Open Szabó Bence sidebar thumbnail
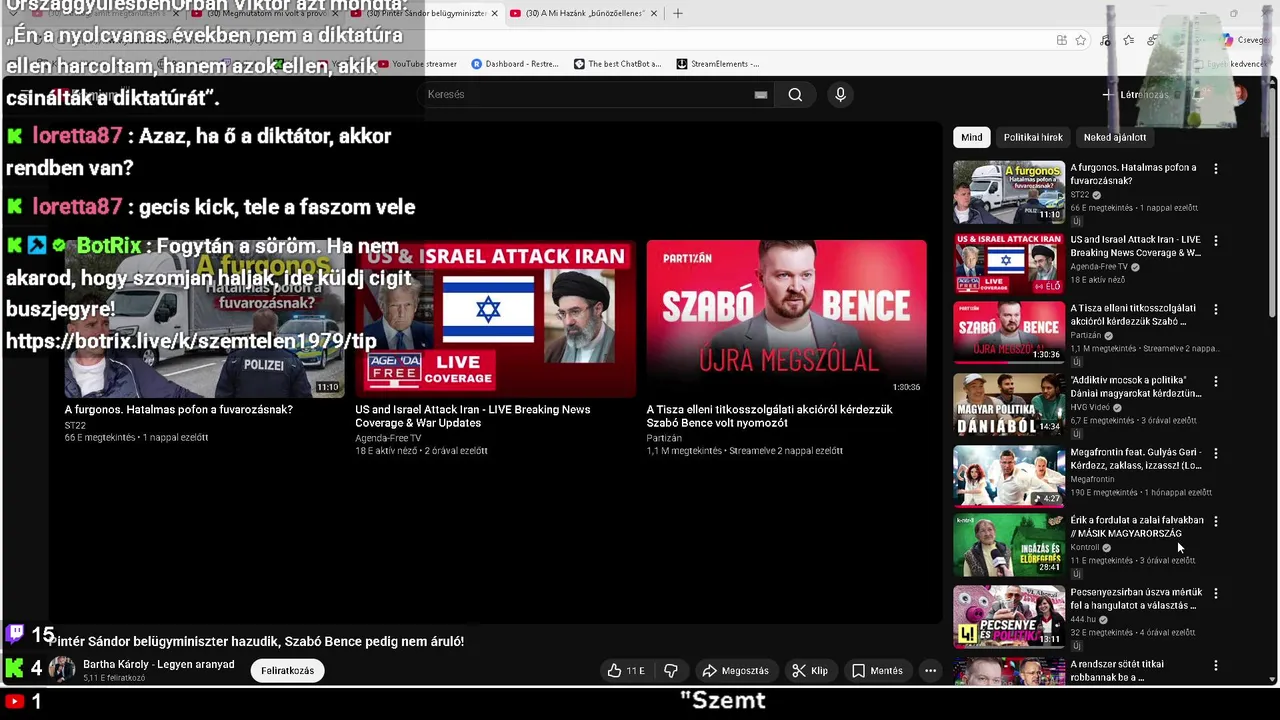This screenshot has height=720, width=1280. pyautogui.click(x=1009, y=332)
